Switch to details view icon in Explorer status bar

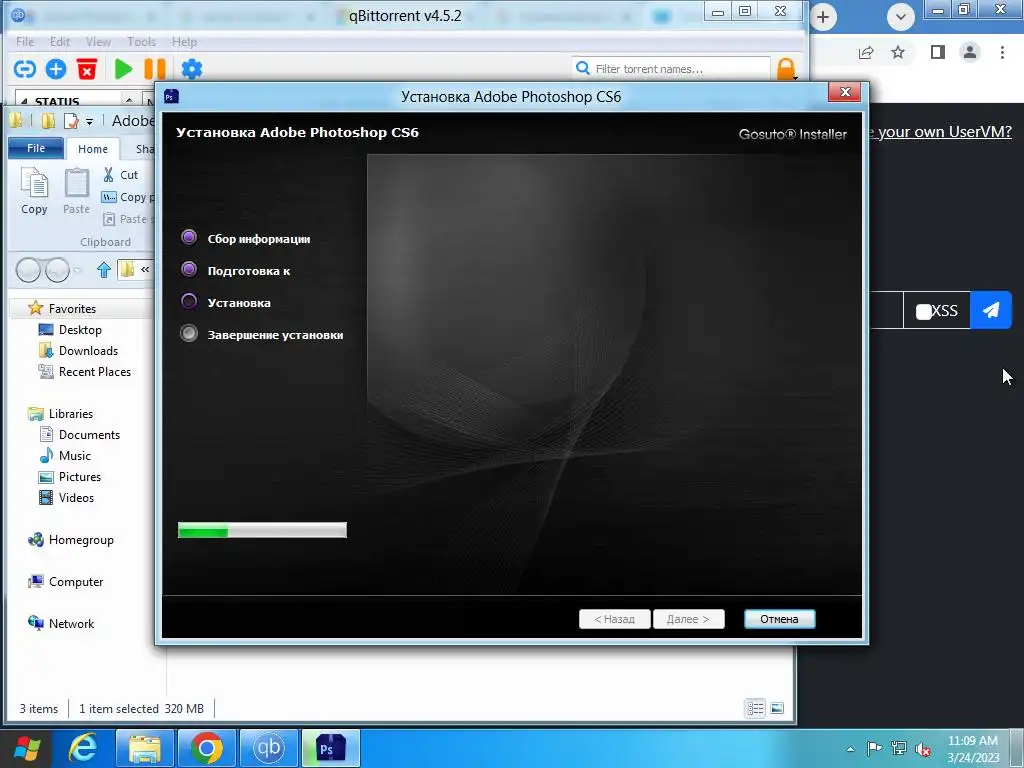click(x=756, y=708)
